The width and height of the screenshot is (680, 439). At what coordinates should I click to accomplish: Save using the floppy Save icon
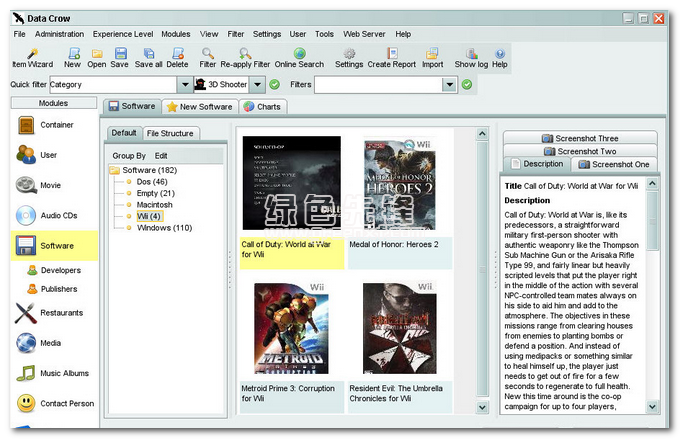pos(120,58)
